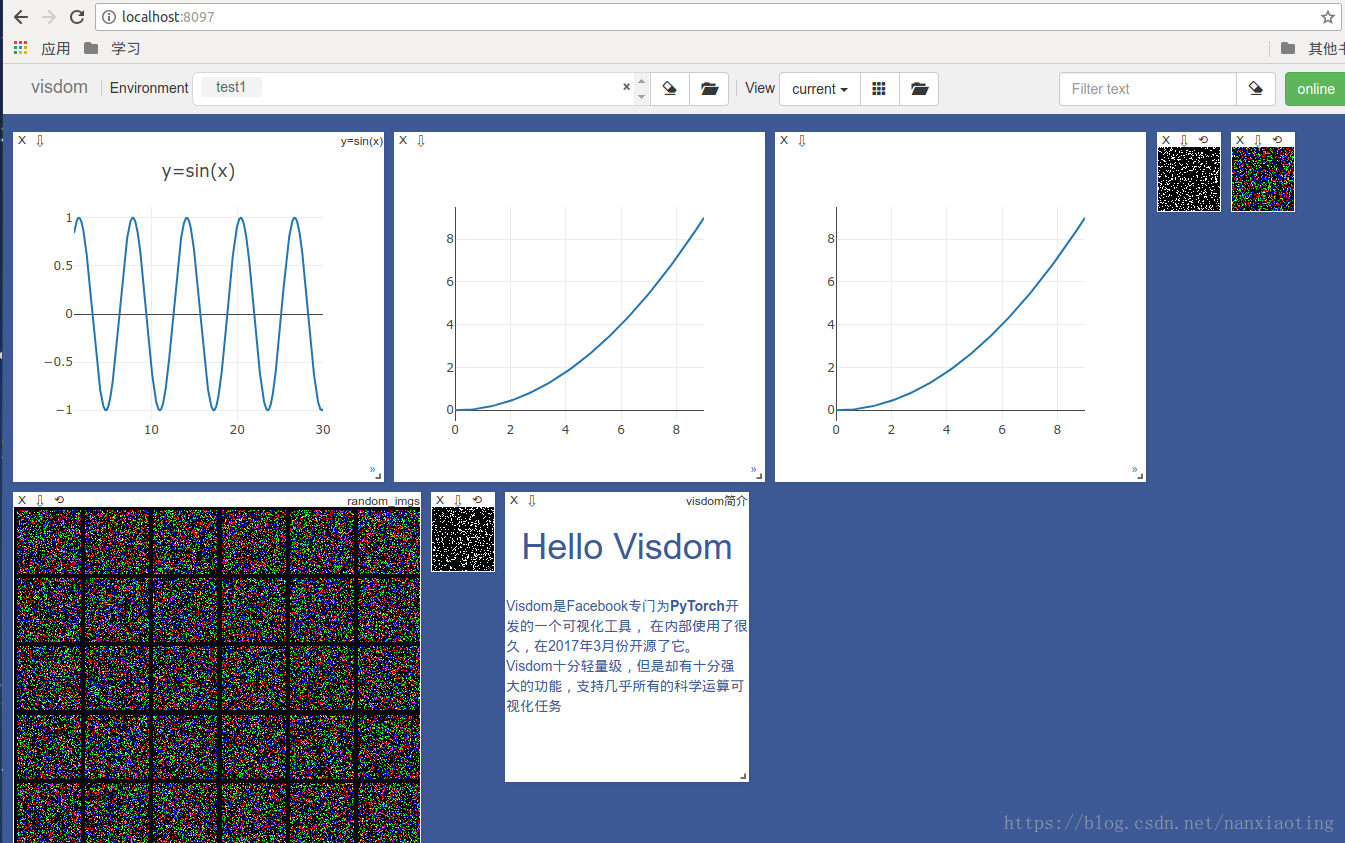This screenshot has height=843, width=1345.
Task: Click the browser forward arrow
Action: click(49, 17)
